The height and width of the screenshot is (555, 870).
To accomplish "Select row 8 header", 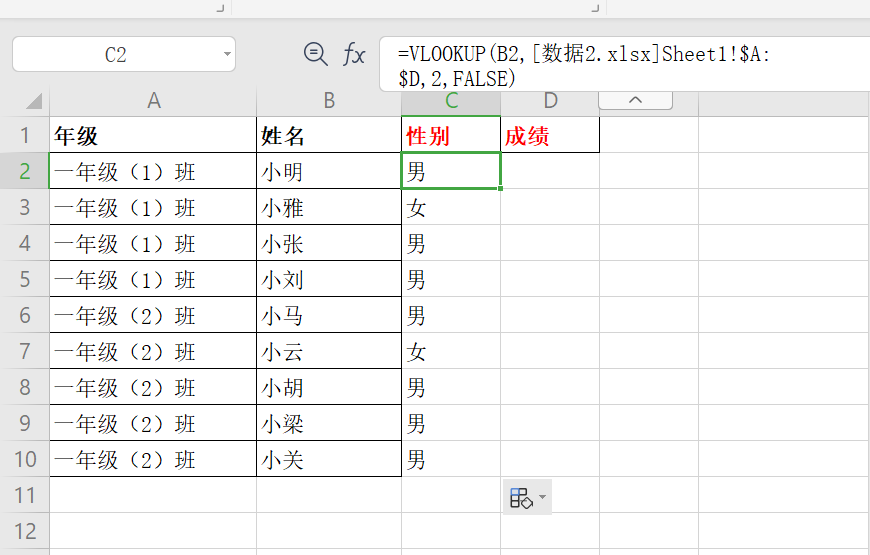I will click(x=24, y=387).
